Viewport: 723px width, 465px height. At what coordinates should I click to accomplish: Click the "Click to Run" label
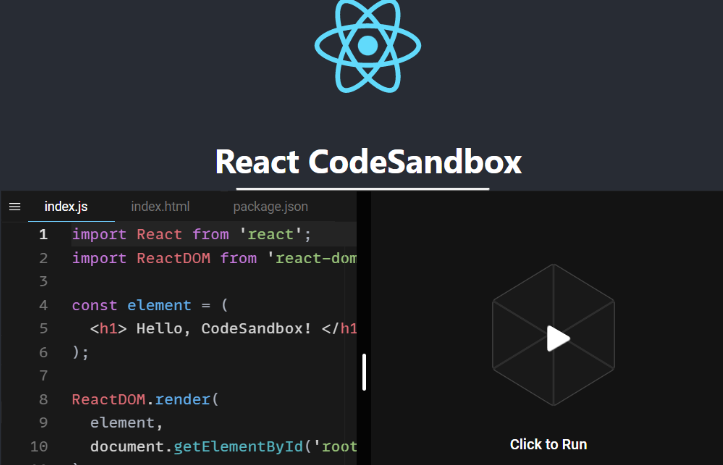click(x=548, y=444)
